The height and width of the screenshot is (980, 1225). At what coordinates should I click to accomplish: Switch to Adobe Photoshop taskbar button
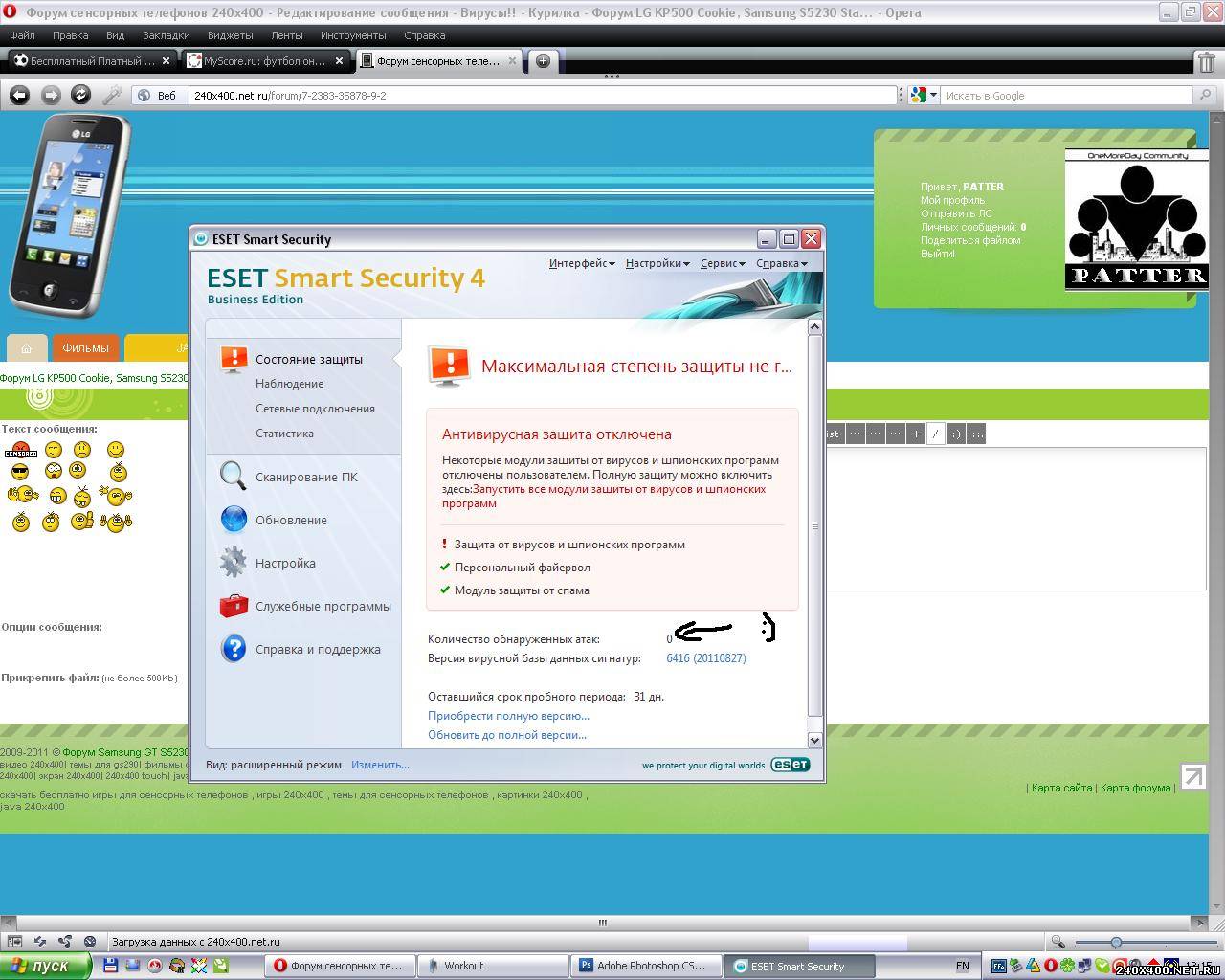[645, 966]
